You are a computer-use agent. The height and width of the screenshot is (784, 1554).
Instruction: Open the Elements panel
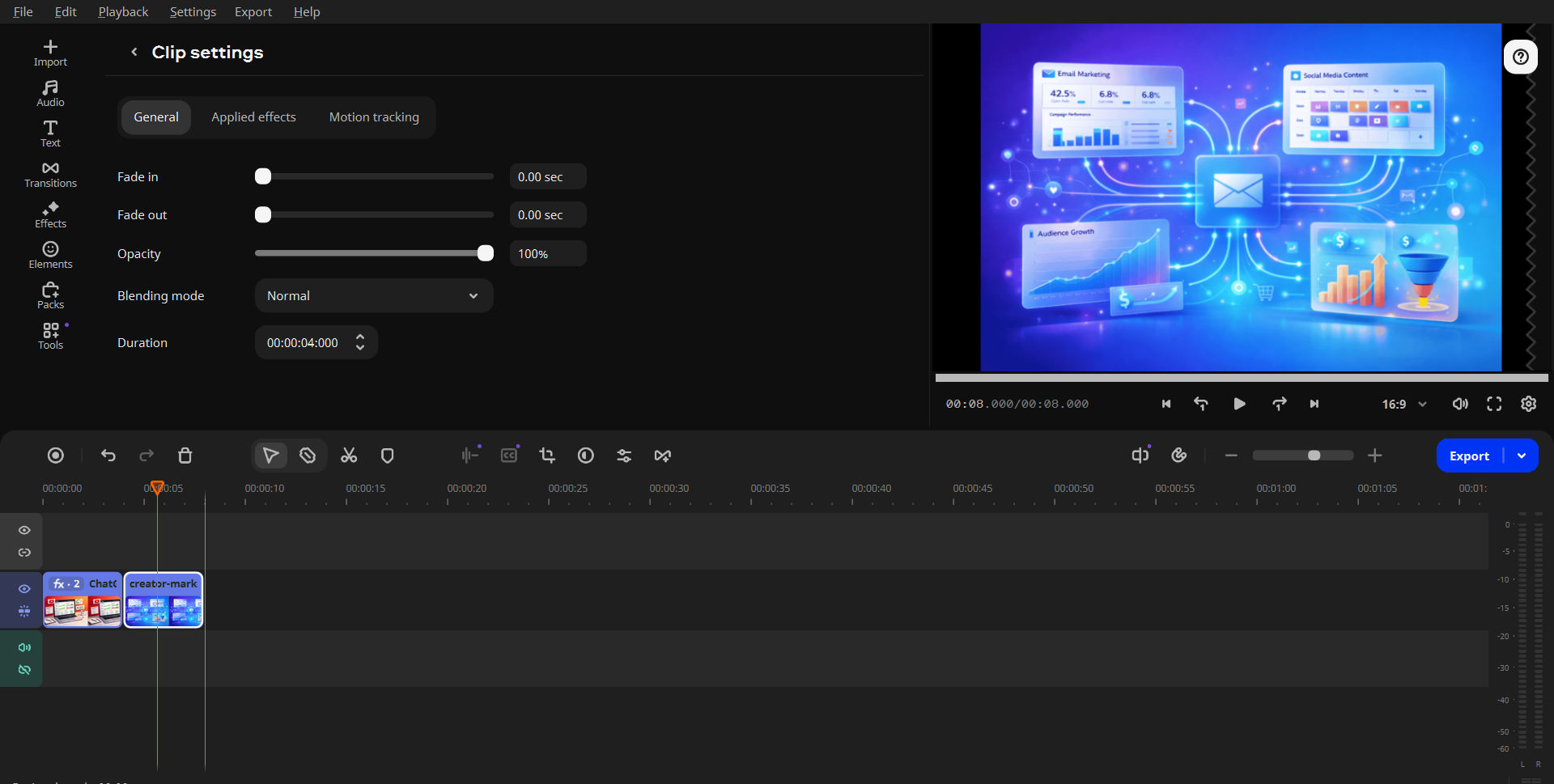click(x=50, y=255)
